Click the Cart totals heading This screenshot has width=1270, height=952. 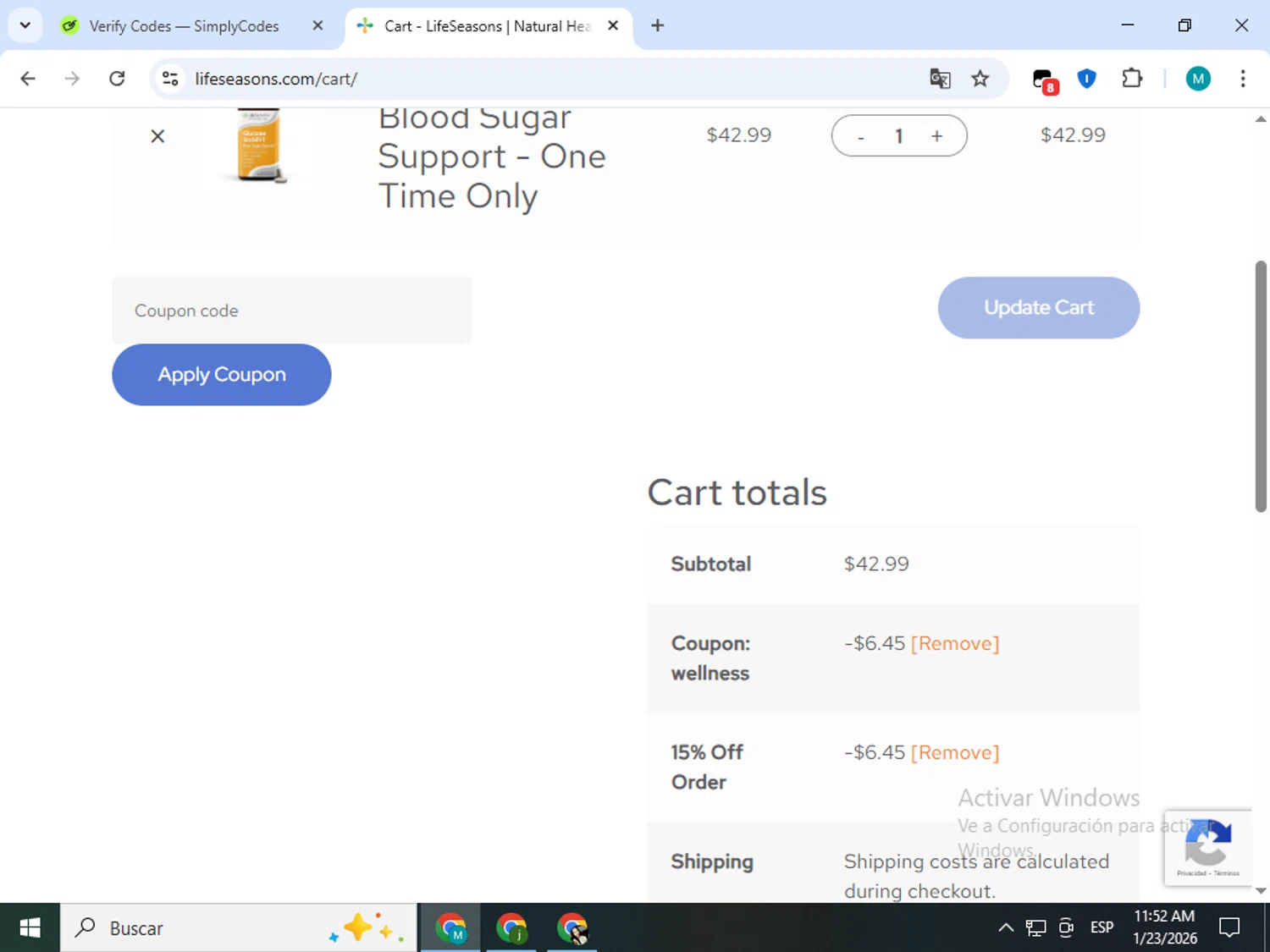coord(737,493)
